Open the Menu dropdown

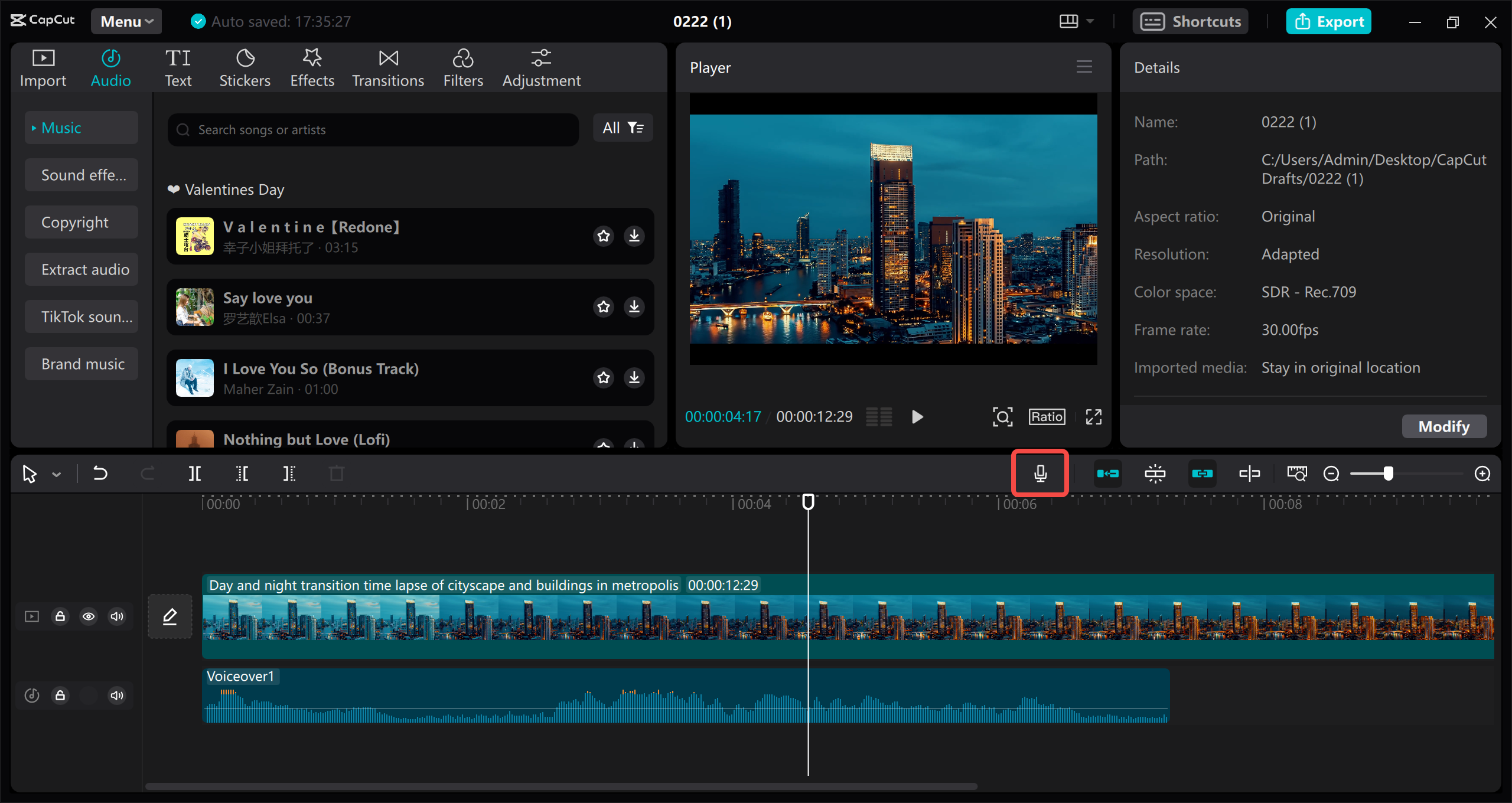coord(125,21)
